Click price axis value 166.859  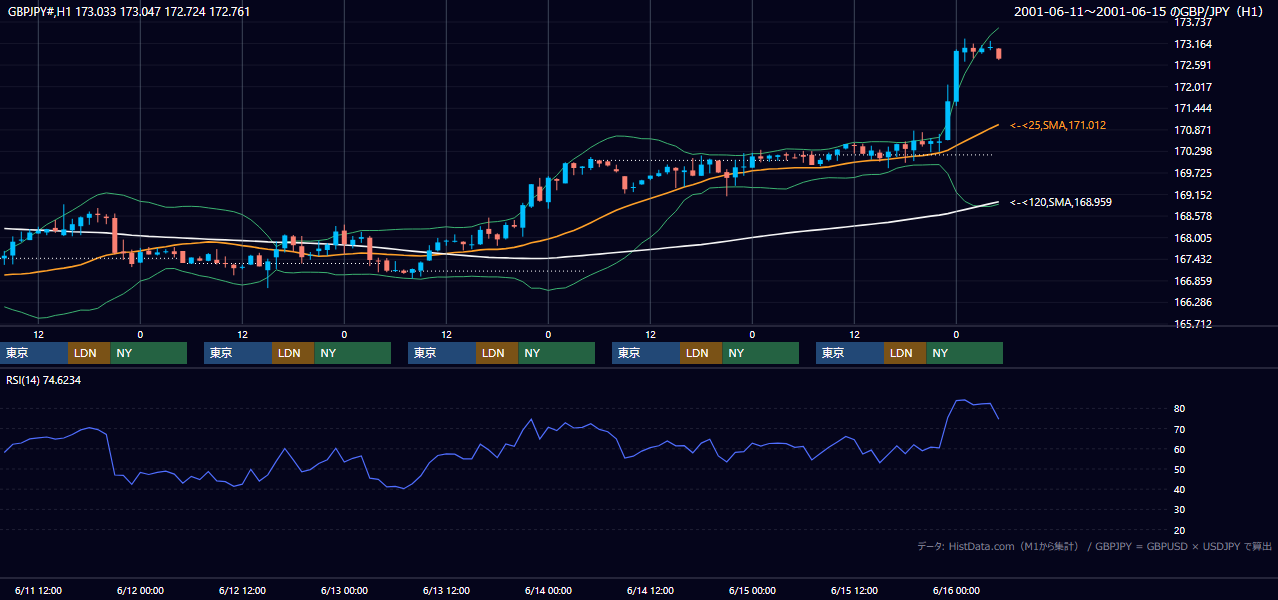[x=1192, y=281]
